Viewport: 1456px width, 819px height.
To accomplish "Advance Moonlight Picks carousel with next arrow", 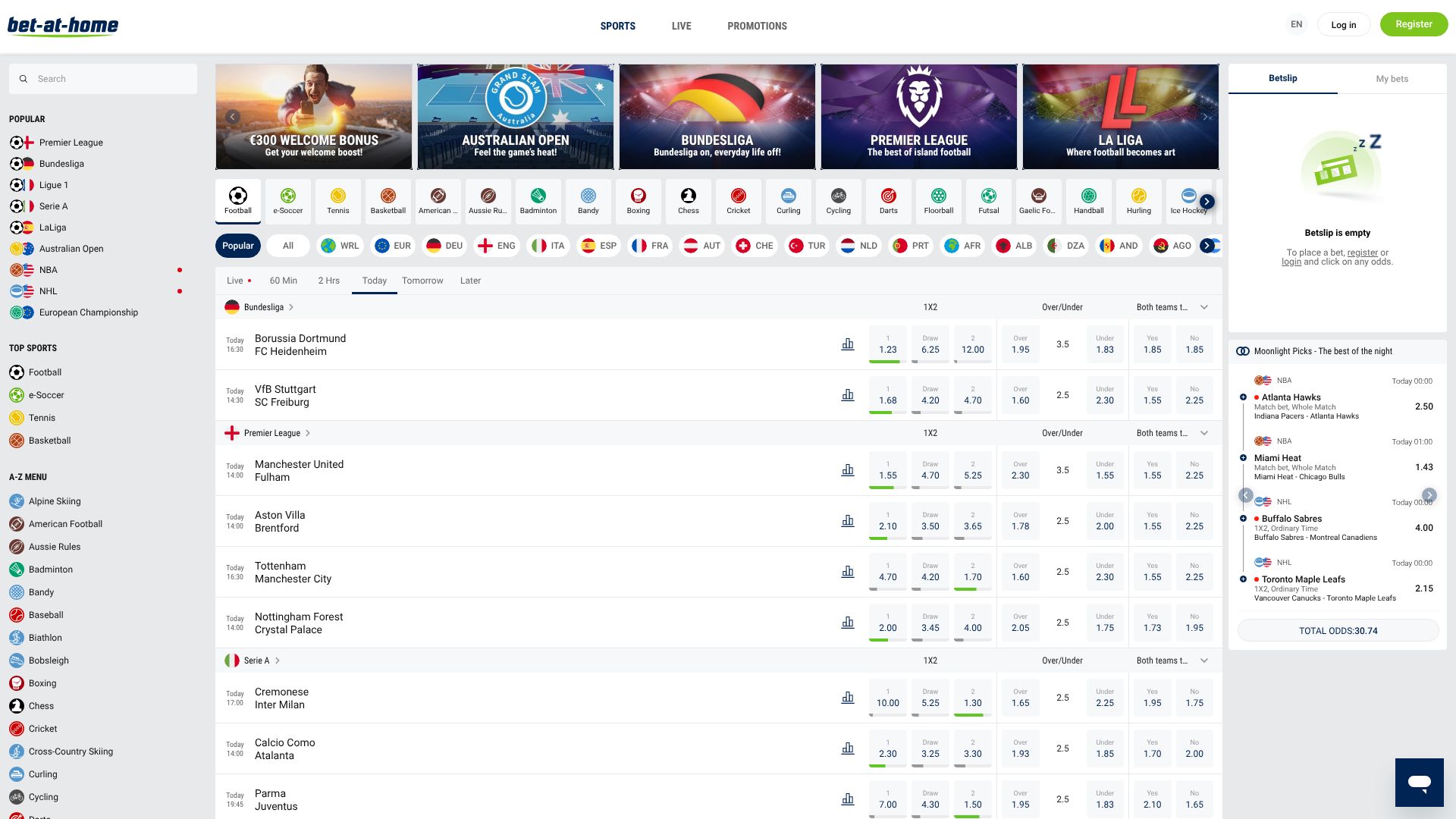I will [1429, 495].
